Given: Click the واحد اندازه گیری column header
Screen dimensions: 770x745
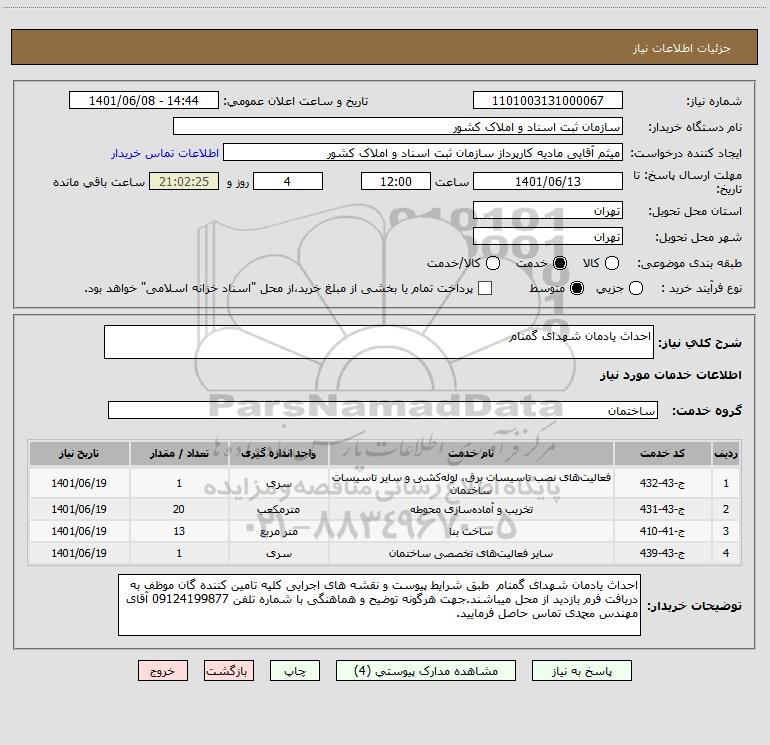Looking at the screenshot, I should coord(278,453).
